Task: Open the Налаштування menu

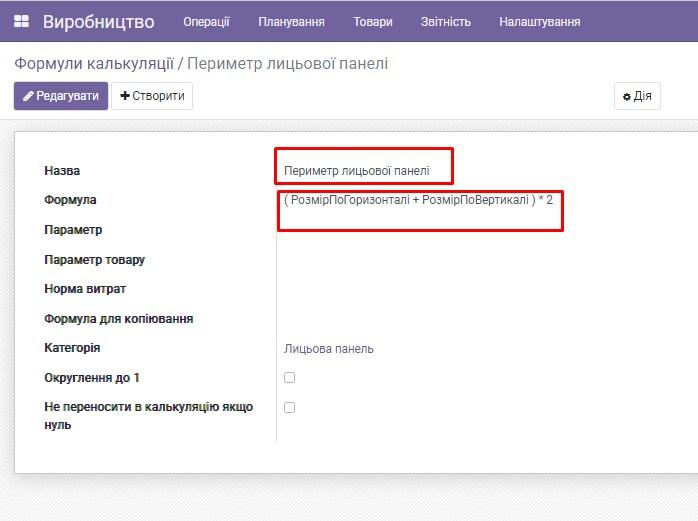Action: [x=540, y=22]
